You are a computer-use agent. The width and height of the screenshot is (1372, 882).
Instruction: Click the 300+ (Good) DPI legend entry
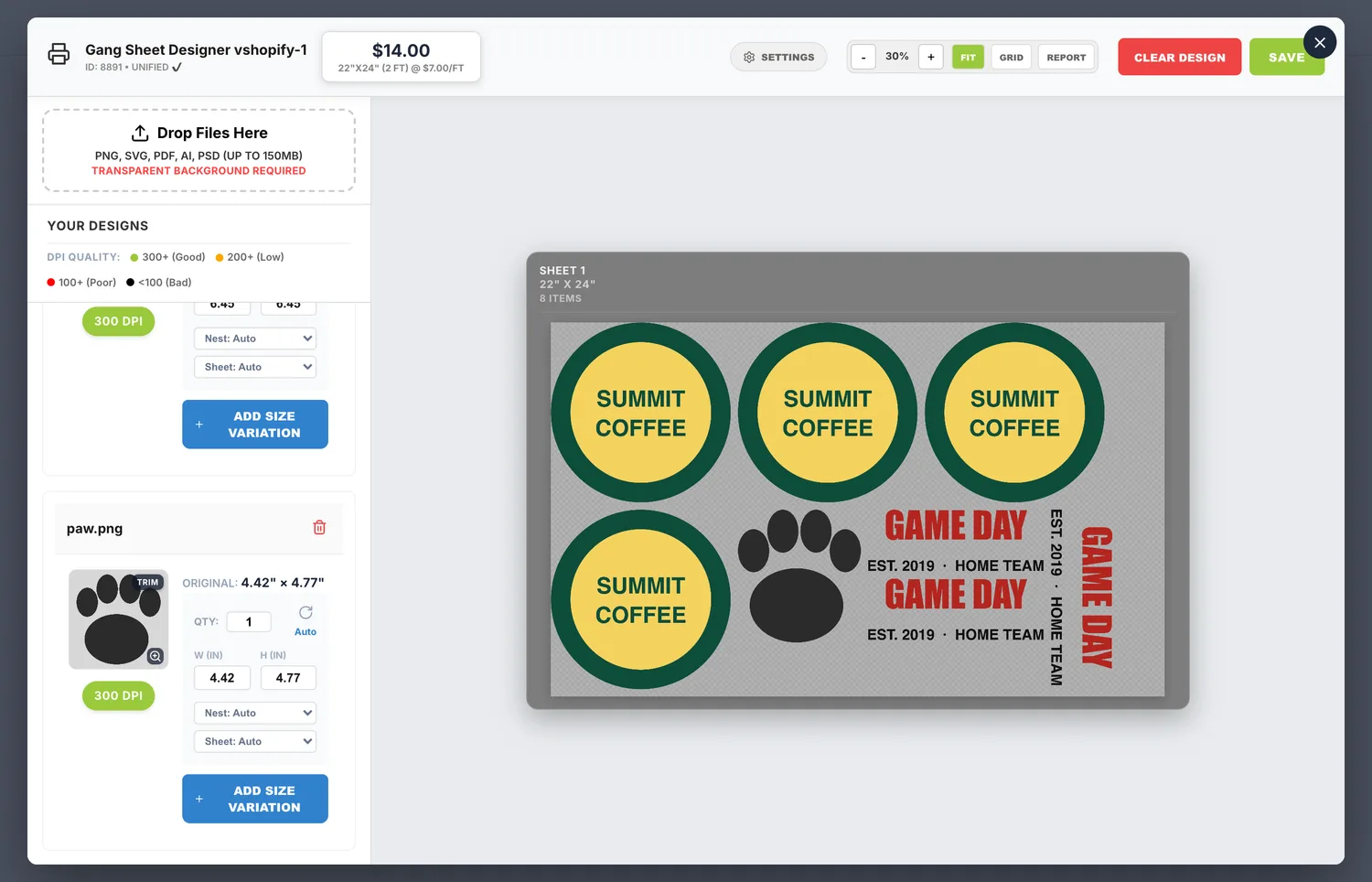[x=168, y=257]
